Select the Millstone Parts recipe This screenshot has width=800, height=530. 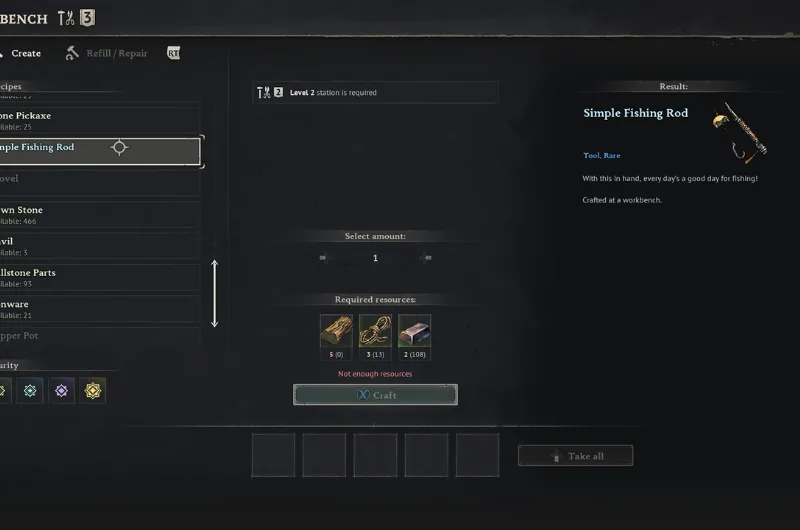click(99, 277)
